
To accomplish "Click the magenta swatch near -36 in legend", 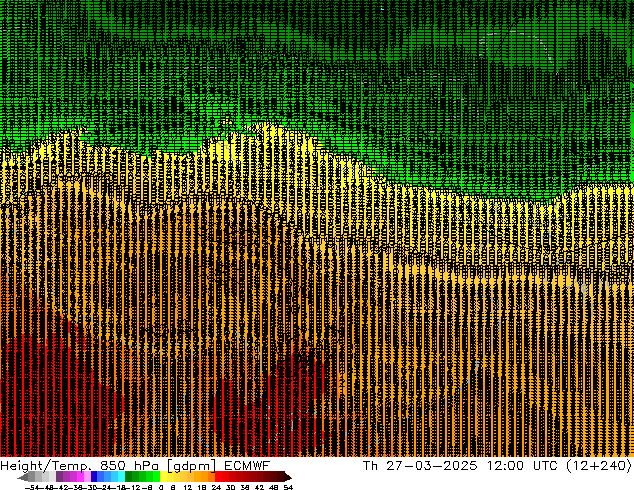I will [x=80, y=476].
